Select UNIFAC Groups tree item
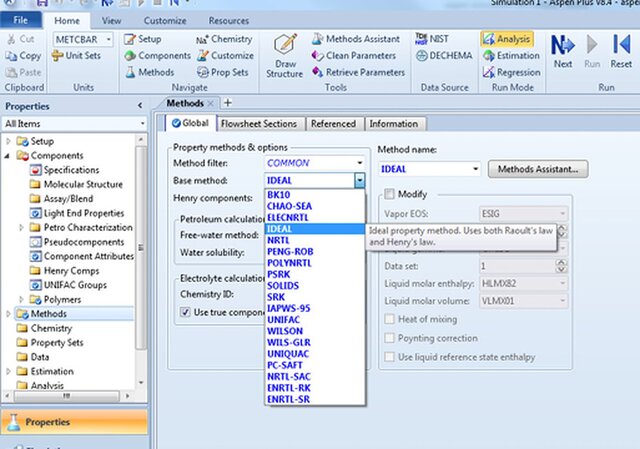Viewport: 640px width, 449px height. (75, 285)
